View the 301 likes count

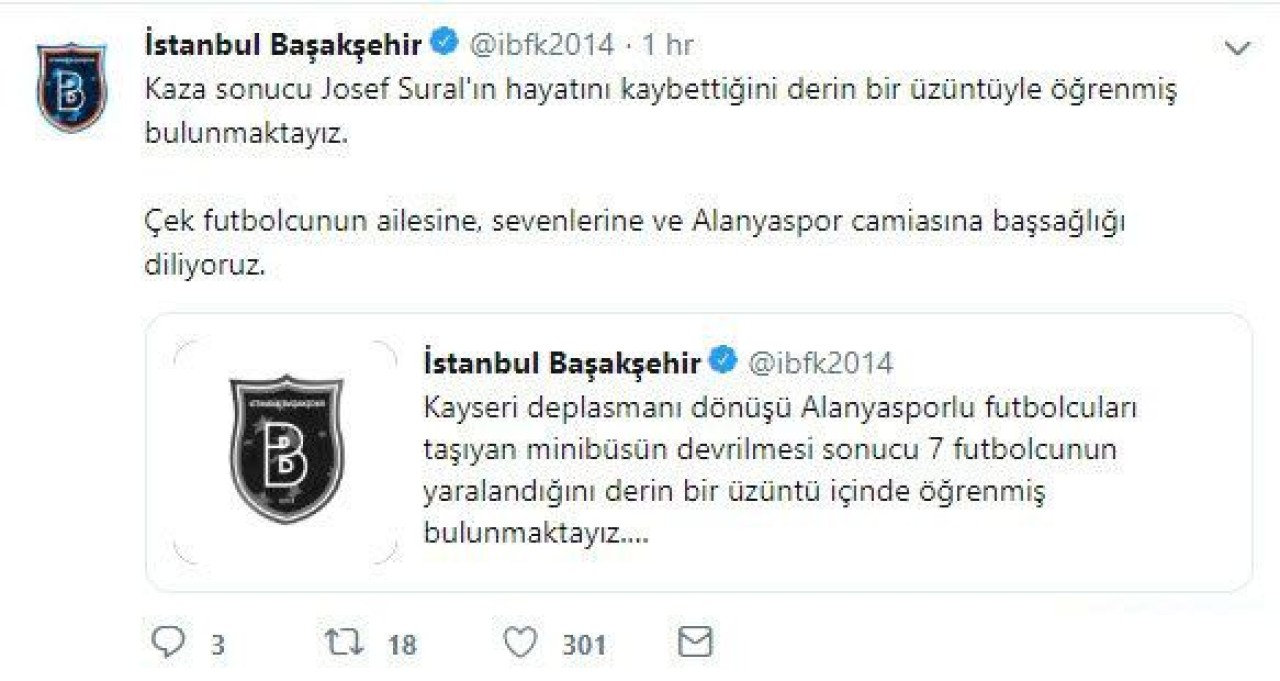(584, 645)
